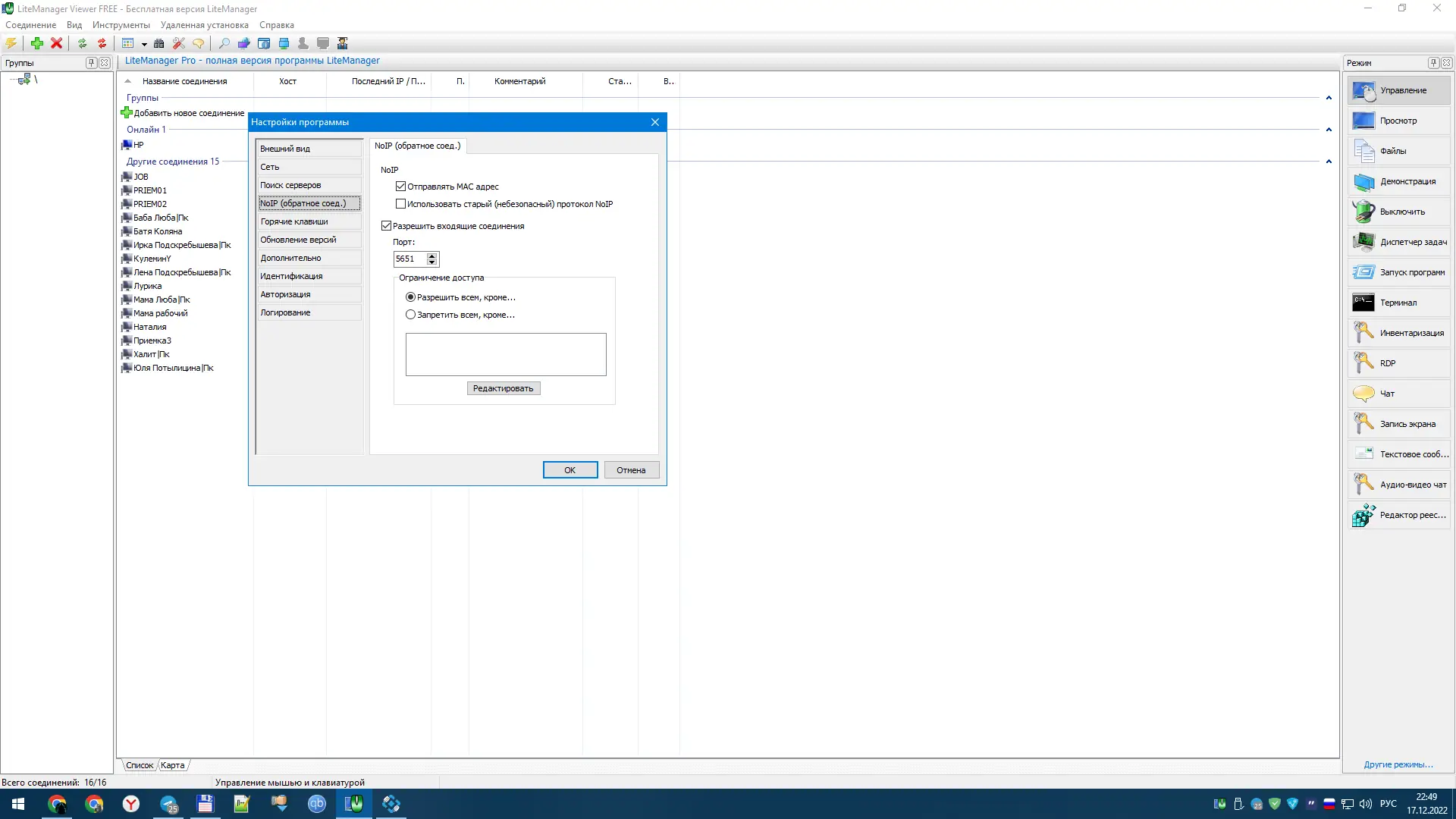Open the Авторизация settings category
The image size is (1456, 819).
pyautogui.click(x=285, y=294)
